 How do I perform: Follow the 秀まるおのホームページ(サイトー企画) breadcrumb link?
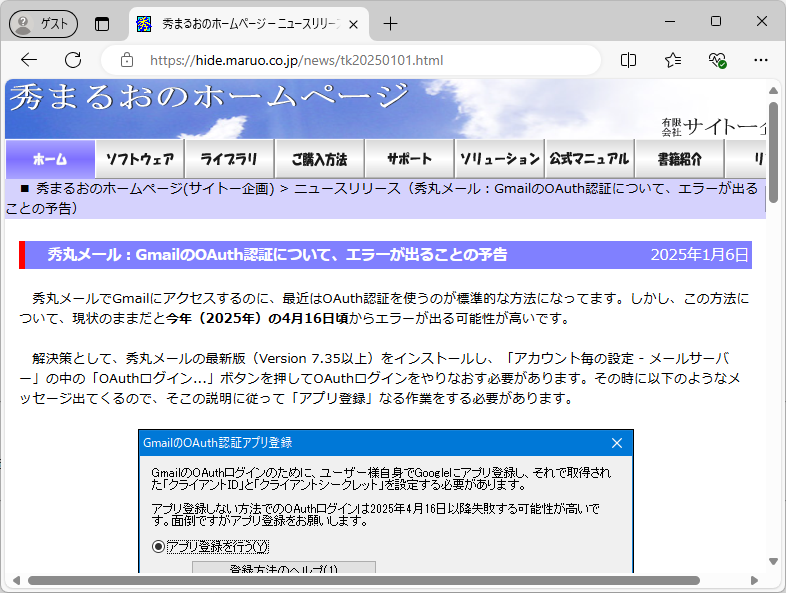pyautogui.click(x=155, y=188)
